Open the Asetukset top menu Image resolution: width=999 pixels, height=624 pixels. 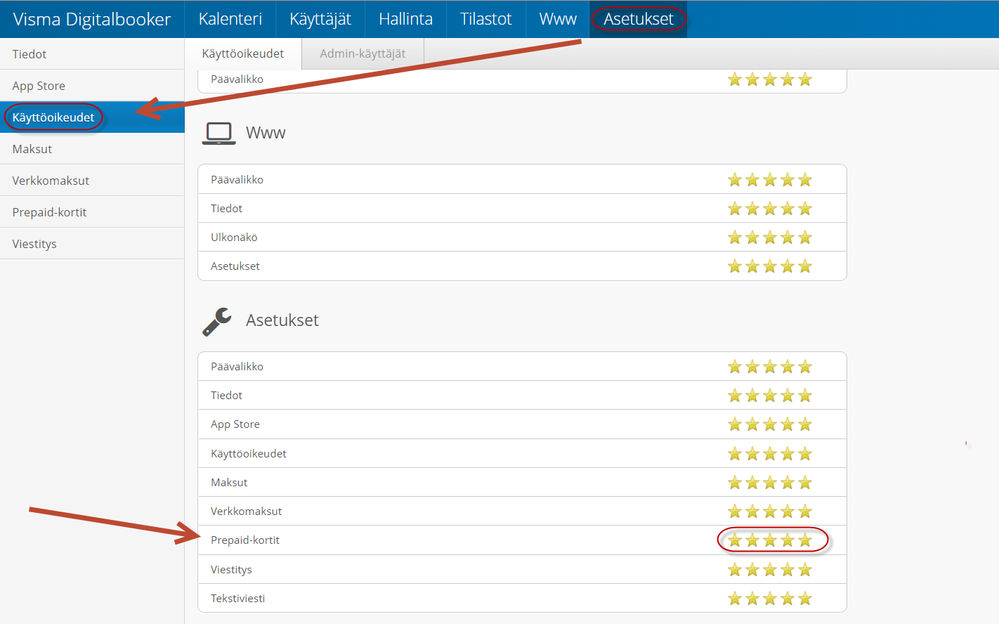click(638, 19)
